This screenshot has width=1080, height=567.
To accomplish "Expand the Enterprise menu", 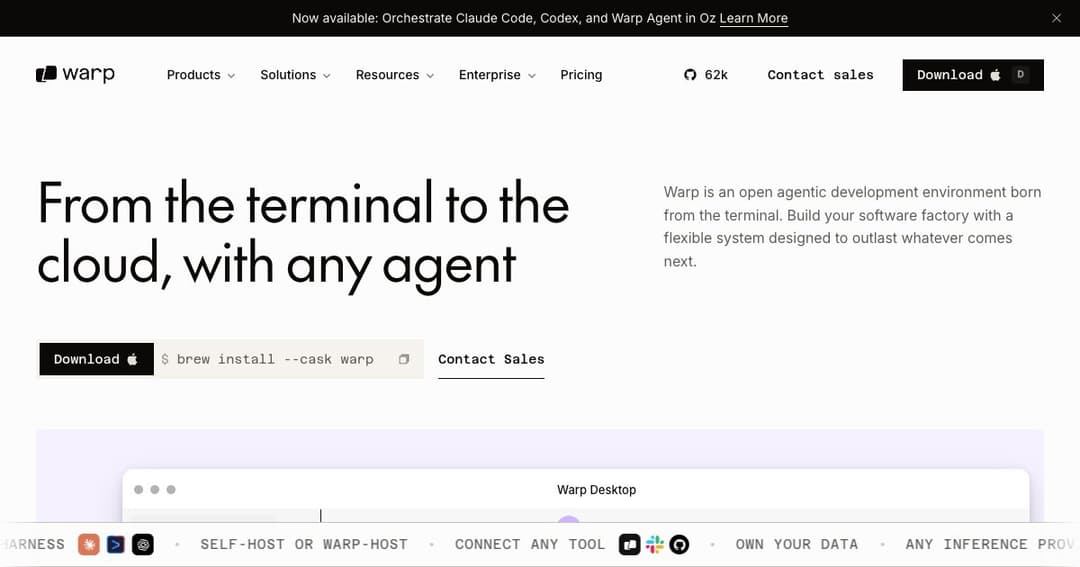I will tap(497, 74).
